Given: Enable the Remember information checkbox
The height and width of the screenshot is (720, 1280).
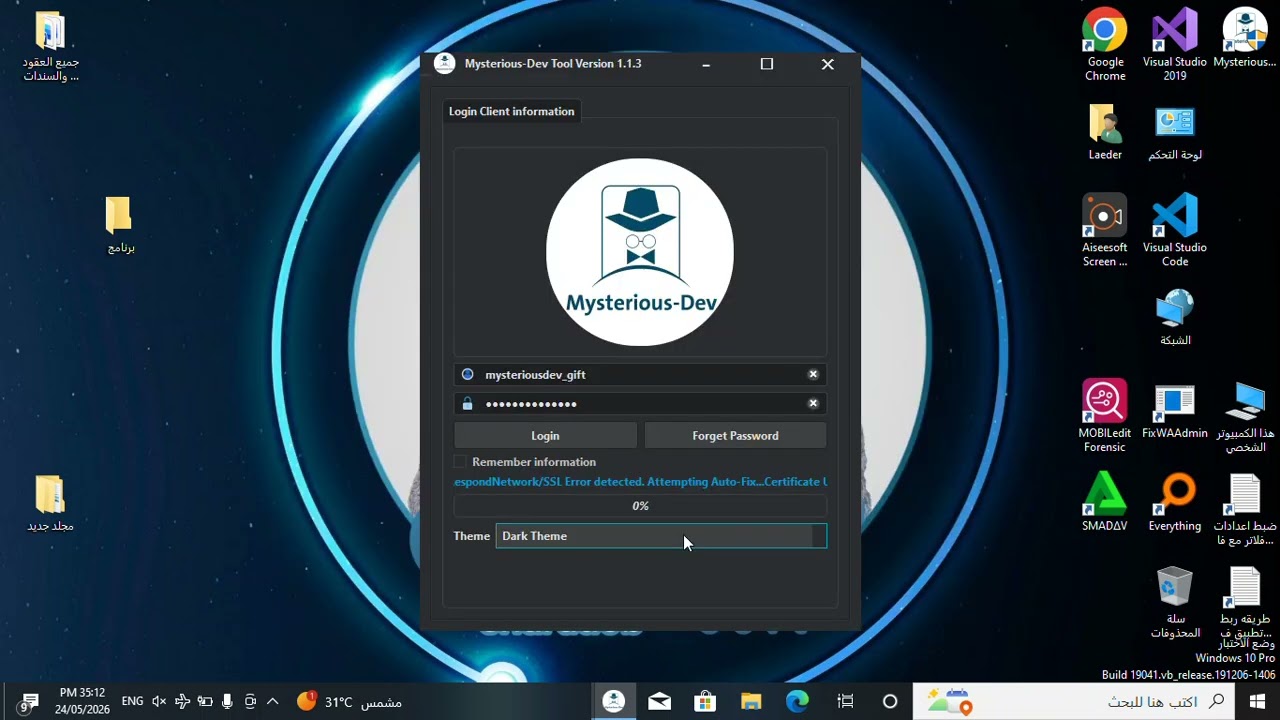Looking at the screenshot, I should pyautogui.click(x=460, y=462).
